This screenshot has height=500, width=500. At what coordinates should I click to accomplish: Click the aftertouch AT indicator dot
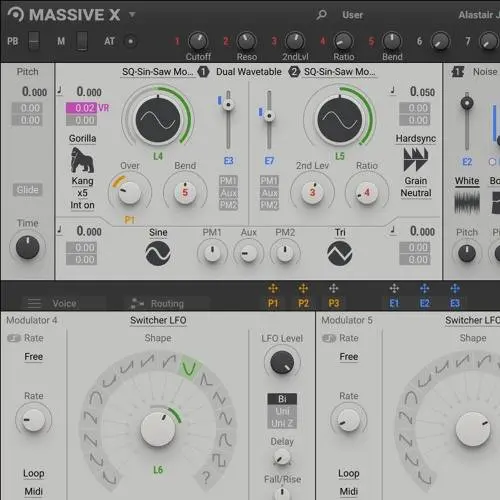point(131,41)
